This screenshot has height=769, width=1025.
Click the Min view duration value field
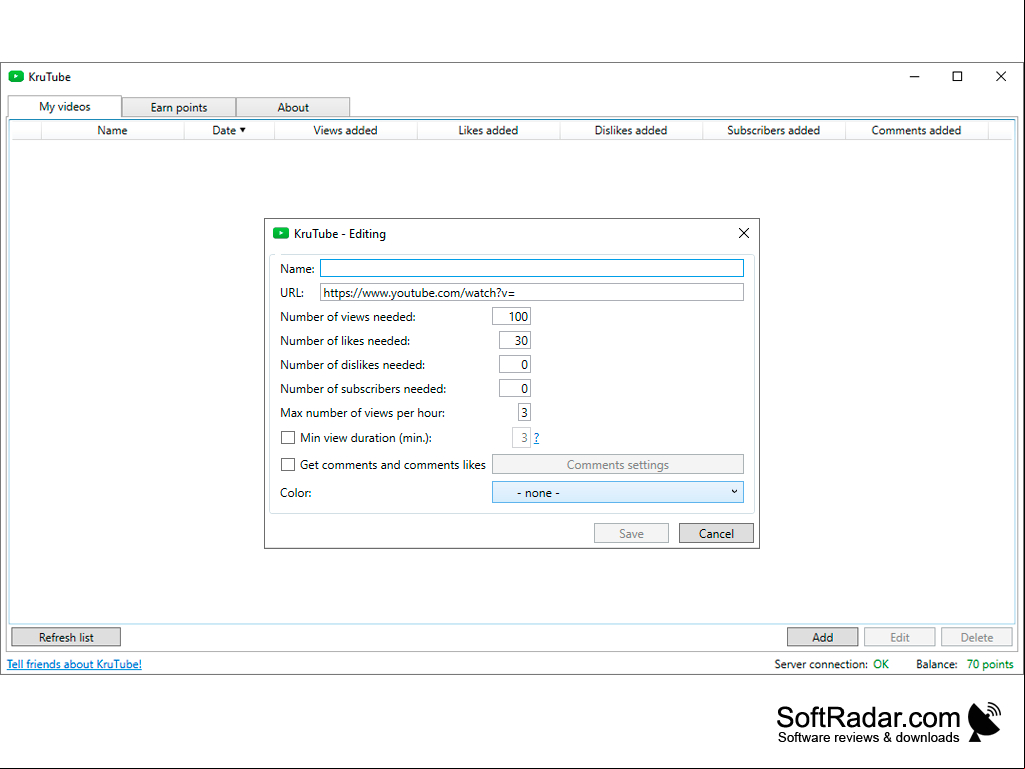tap(521, 437)
